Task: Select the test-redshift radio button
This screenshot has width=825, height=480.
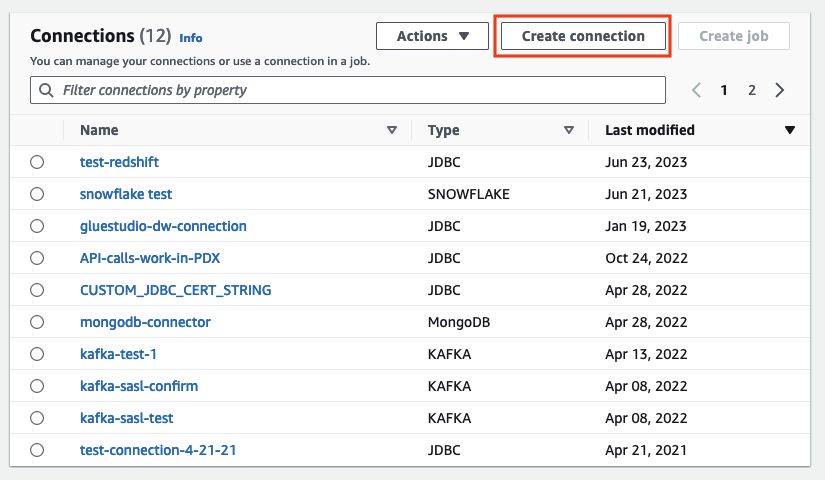Action: pos(37,162)
